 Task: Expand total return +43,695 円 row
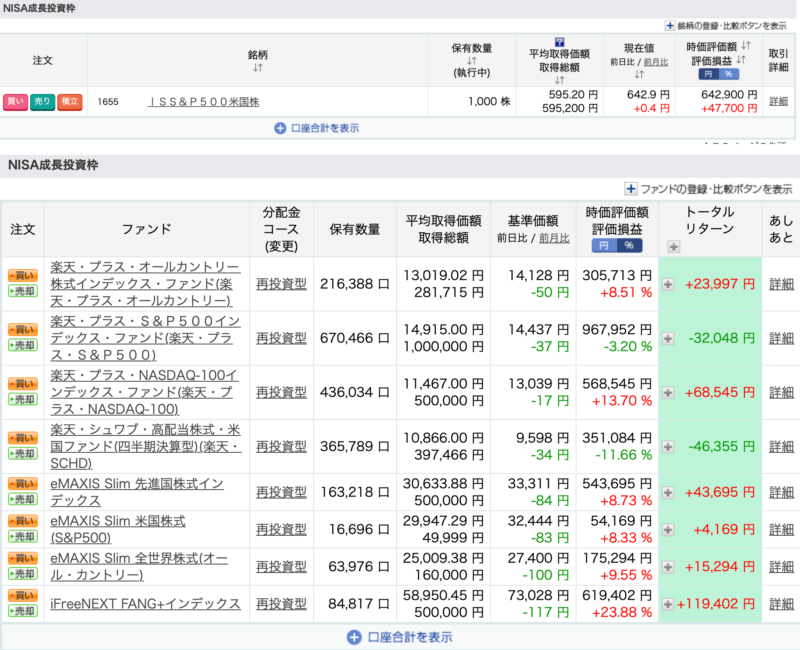click(667, 492)
